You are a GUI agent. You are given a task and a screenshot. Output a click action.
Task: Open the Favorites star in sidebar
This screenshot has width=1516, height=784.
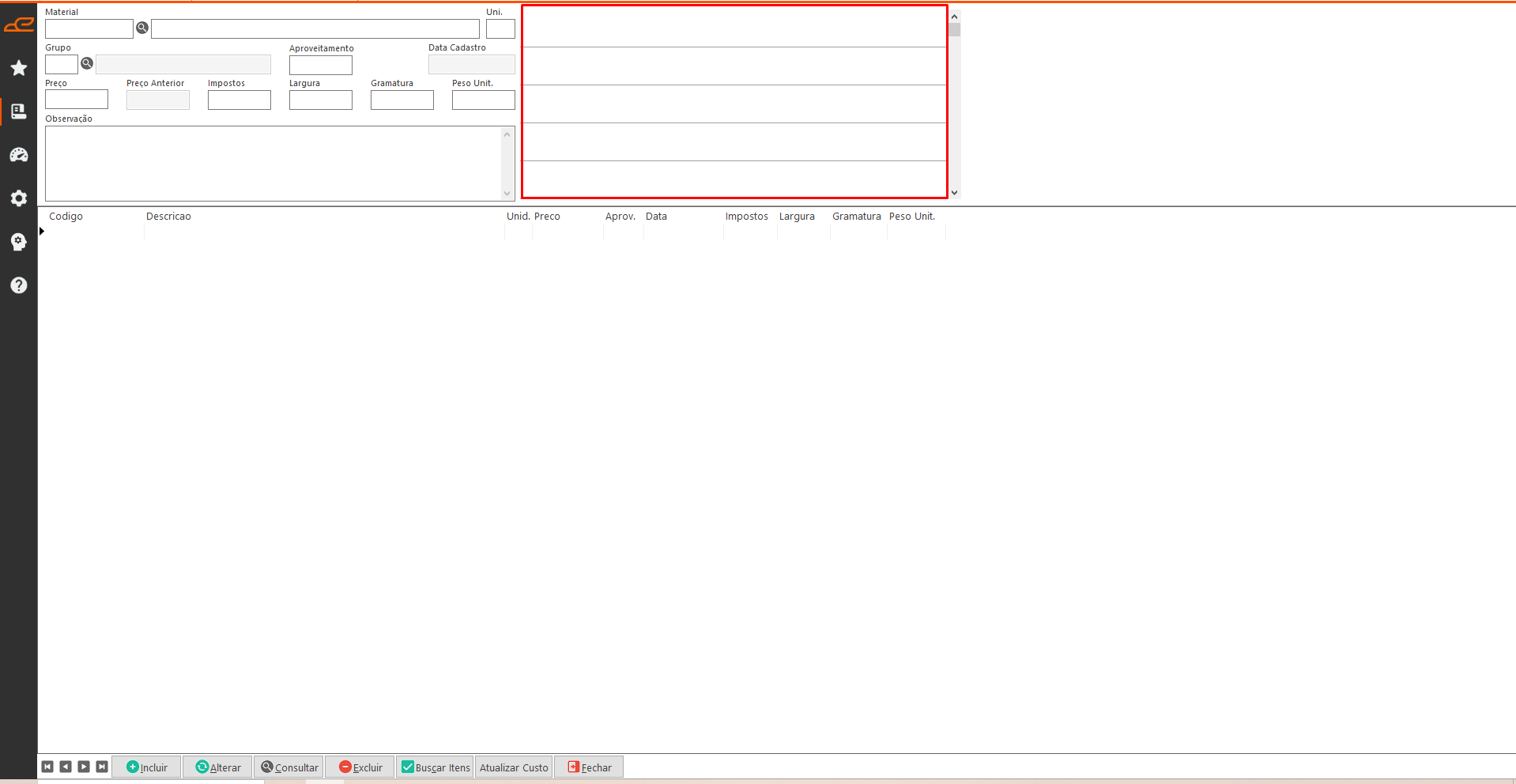[x=19, y=68]
